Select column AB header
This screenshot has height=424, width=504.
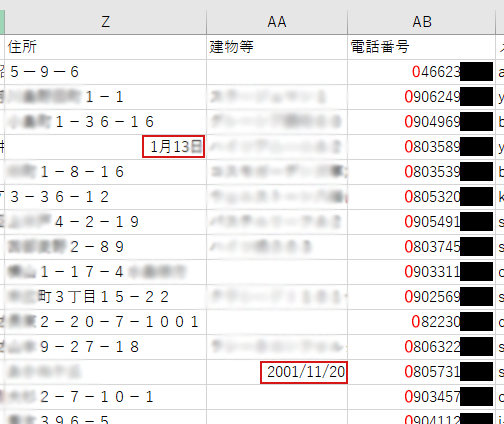point(422,22)
